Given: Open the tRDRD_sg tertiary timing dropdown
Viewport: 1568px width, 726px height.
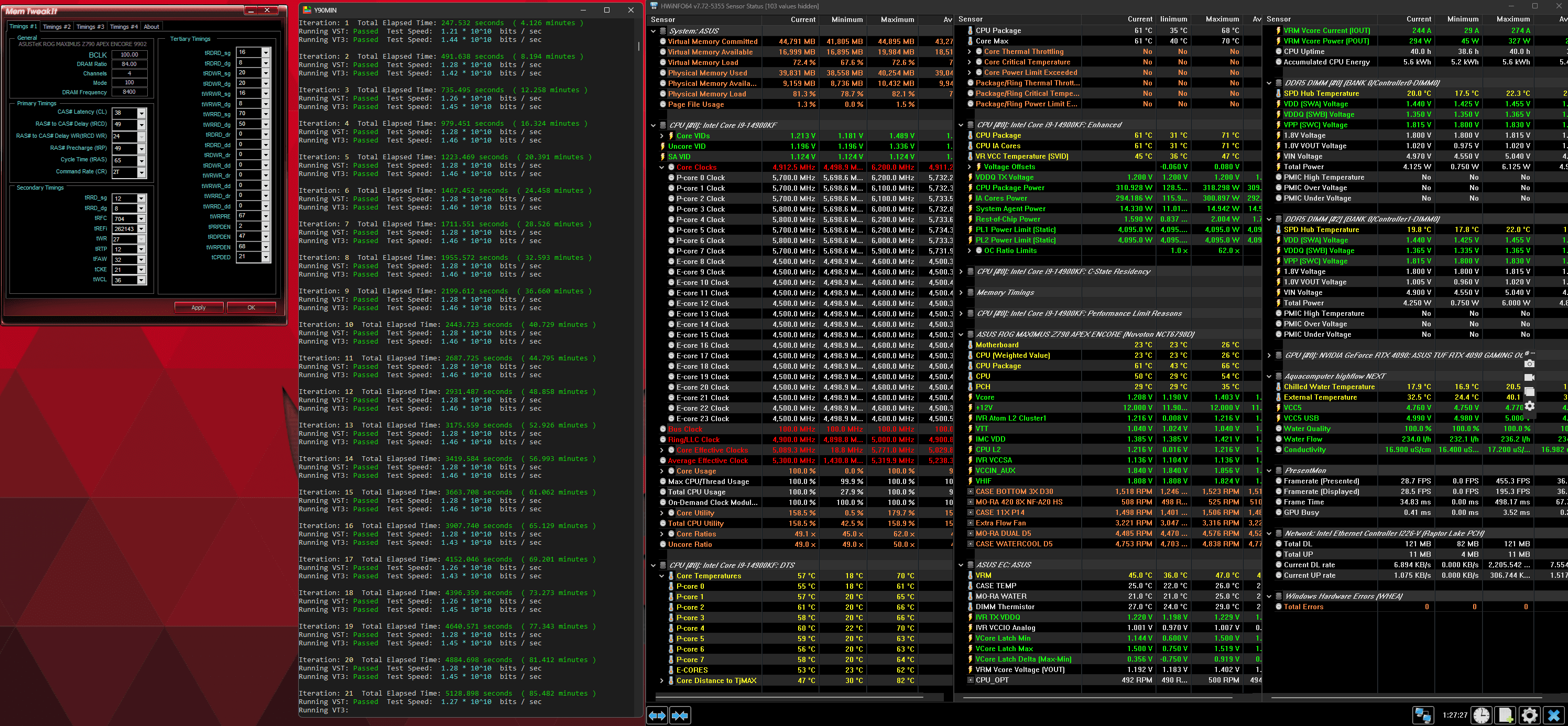Looking at the screenshot, I should click(x=265, y=53).
